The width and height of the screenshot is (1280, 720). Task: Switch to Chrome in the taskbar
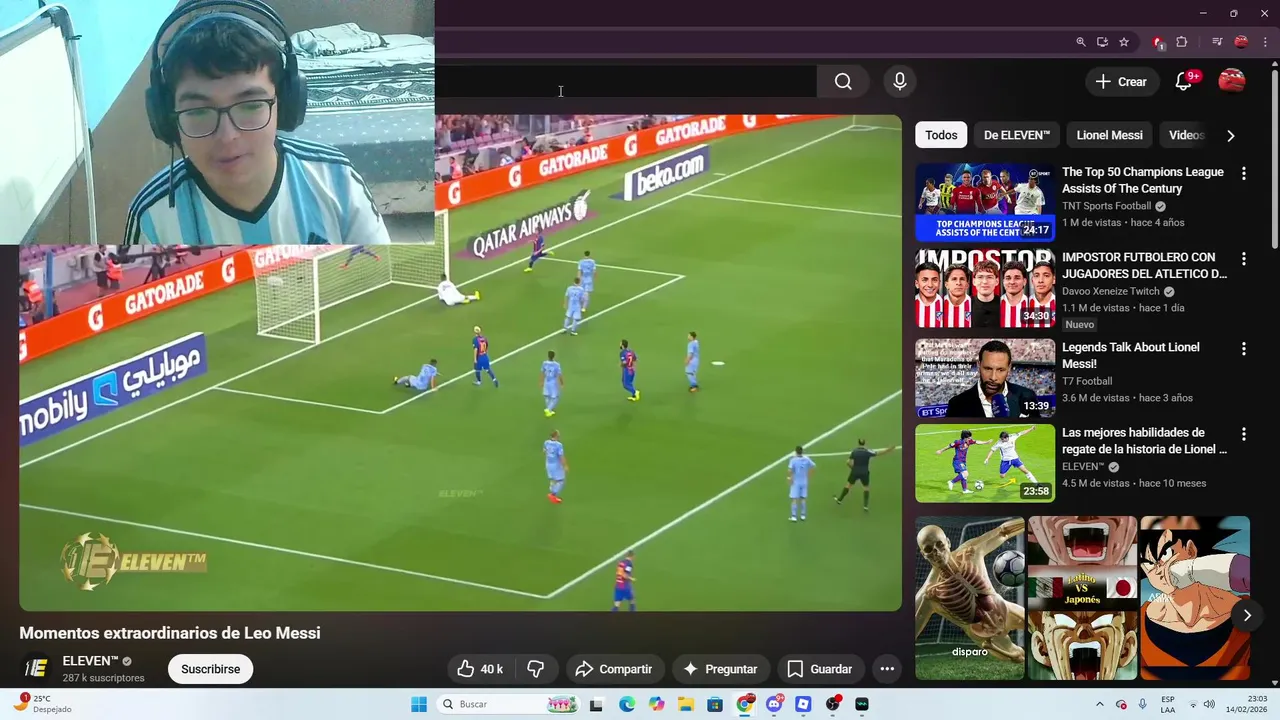(744, 704)
